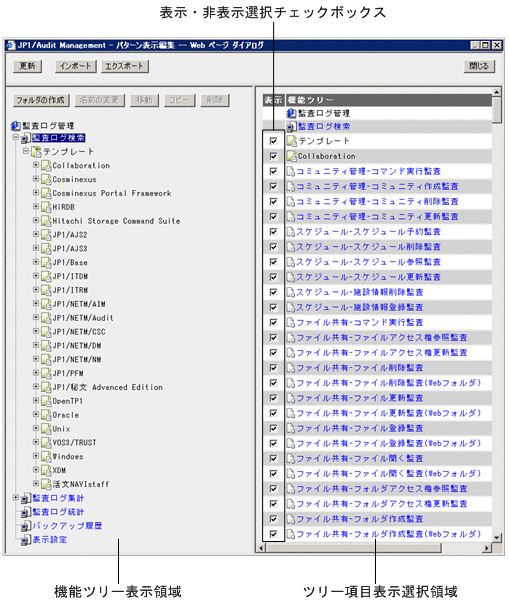509x604 pixels.
Task: Click the Windows folder icon
Action: pyautogui.click(x=46, y=457)
